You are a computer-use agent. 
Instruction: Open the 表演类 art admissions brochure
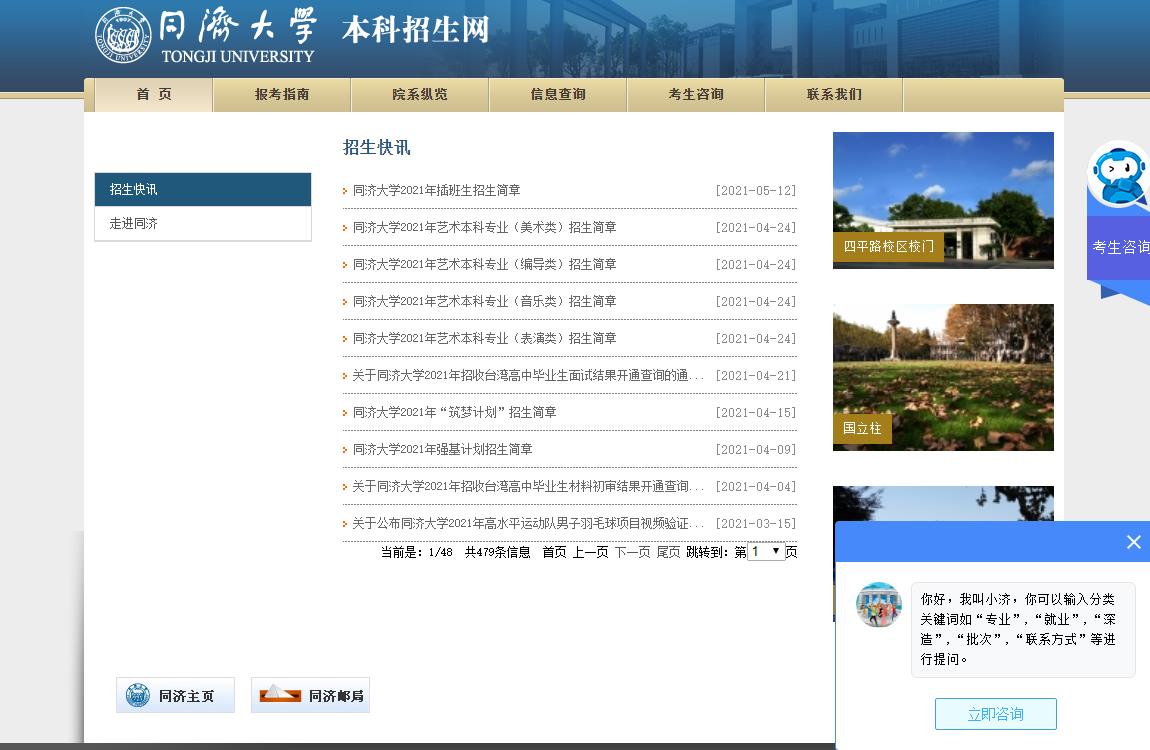point(485,339)
